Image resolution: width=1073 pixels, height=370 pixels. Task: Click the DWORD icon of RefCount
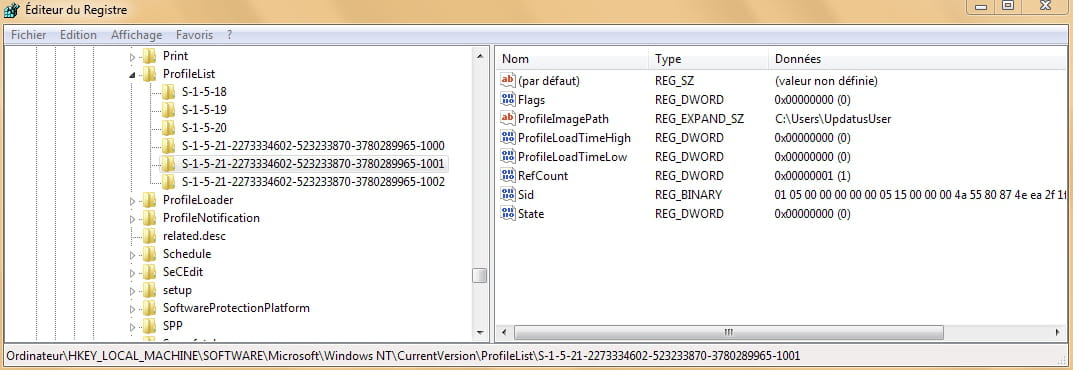(x=508, y=176)
